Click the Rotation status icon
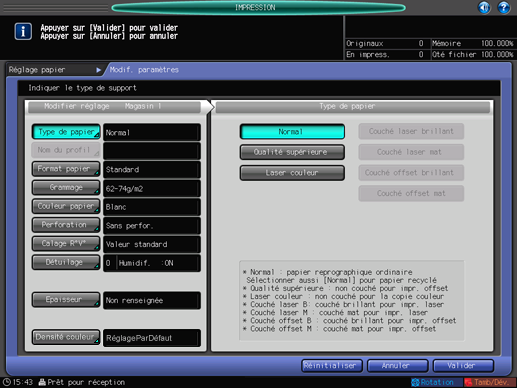Viewport: 517px width, 388px height. coord(415,382)
